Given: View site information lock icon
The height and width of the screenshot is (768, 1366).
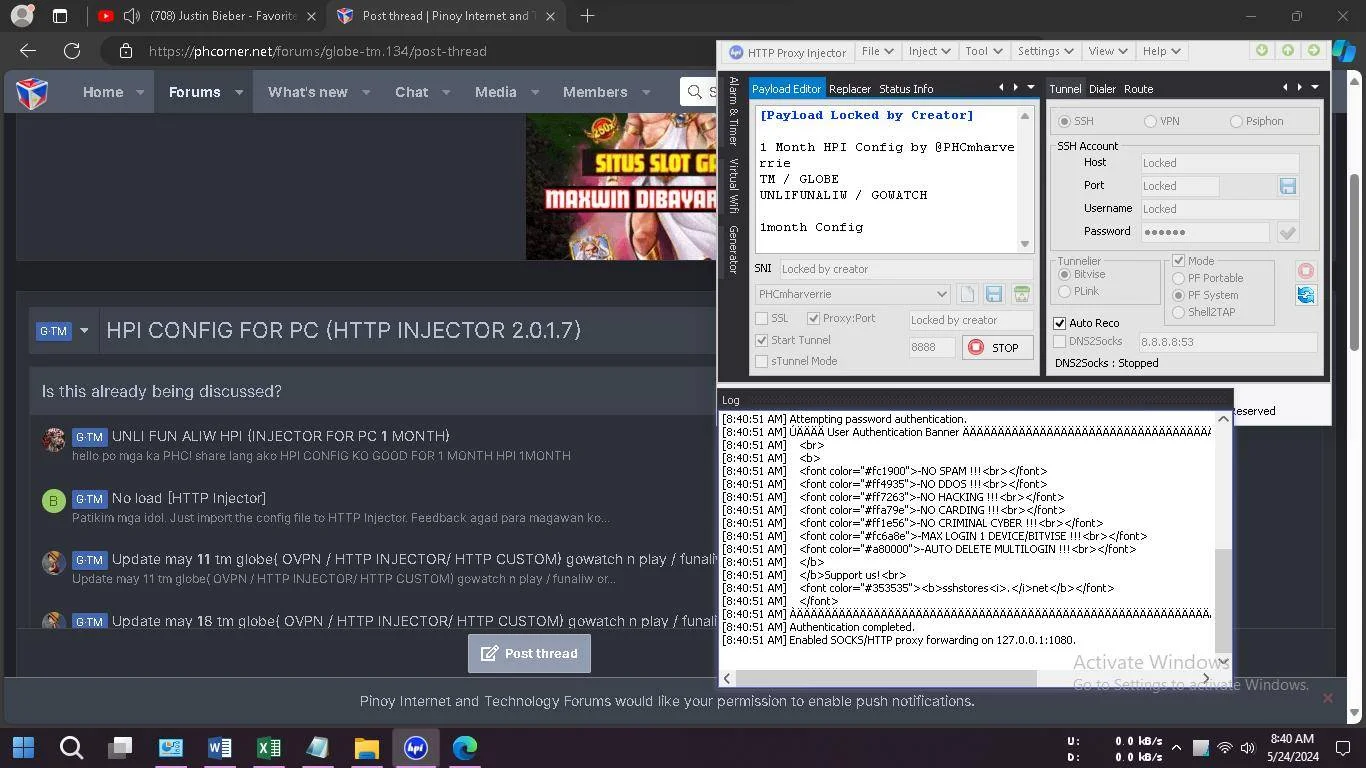Looking at the screenshot, I should pyautogui.click(x=125, y=51).
